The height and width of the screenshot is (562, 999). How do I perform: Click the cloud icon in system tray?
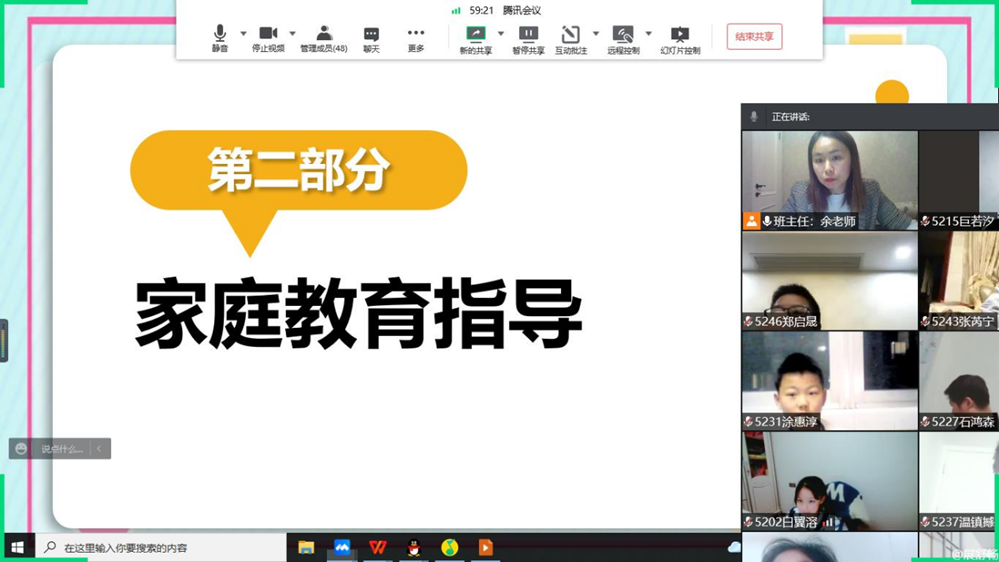tap(734, 547)
